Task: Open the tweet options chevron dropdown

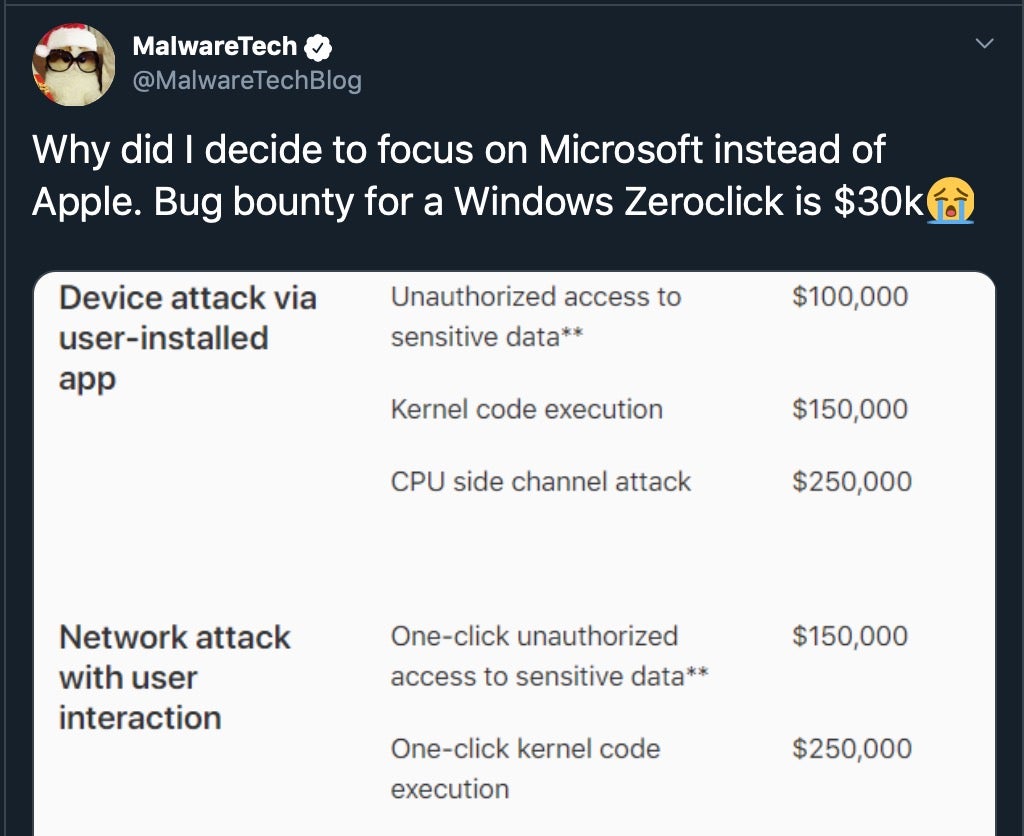Action: tap(985, 44)
